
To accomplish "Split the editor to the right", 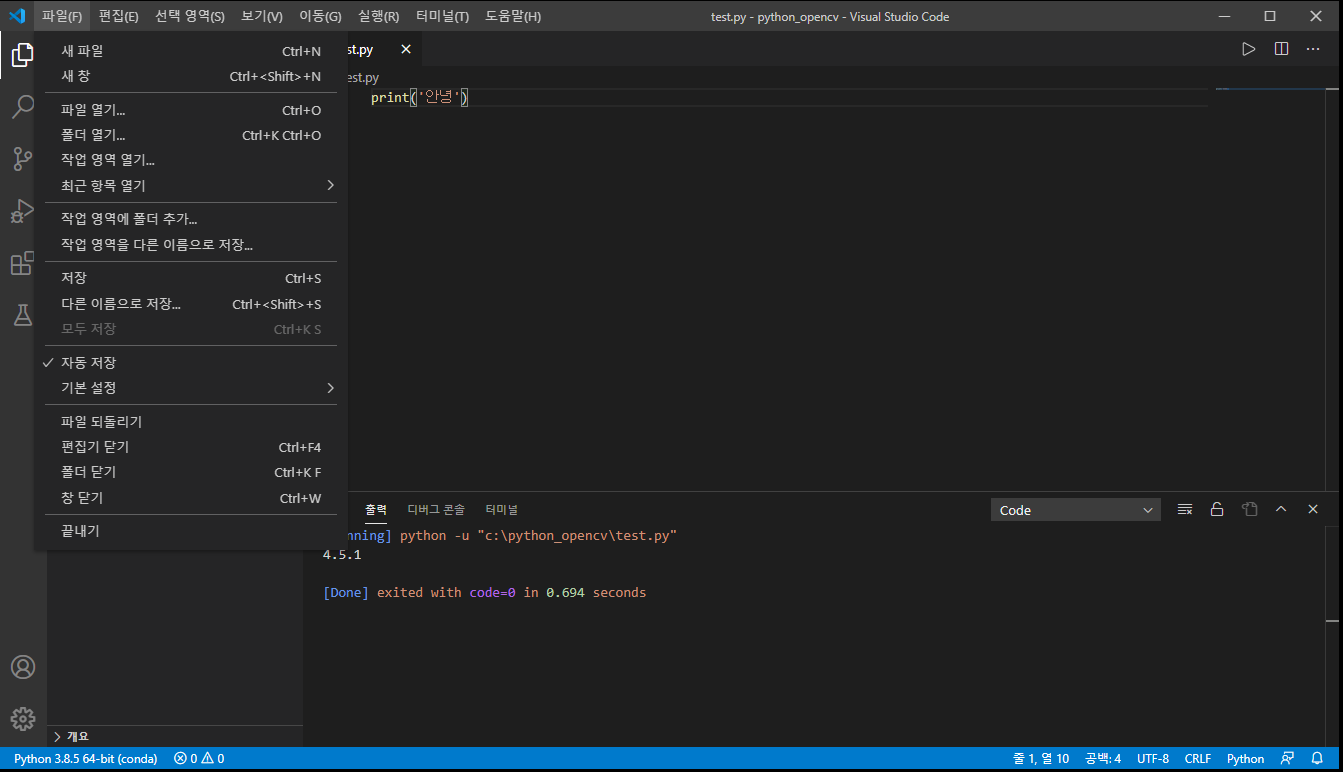I will coord(1281,49).
